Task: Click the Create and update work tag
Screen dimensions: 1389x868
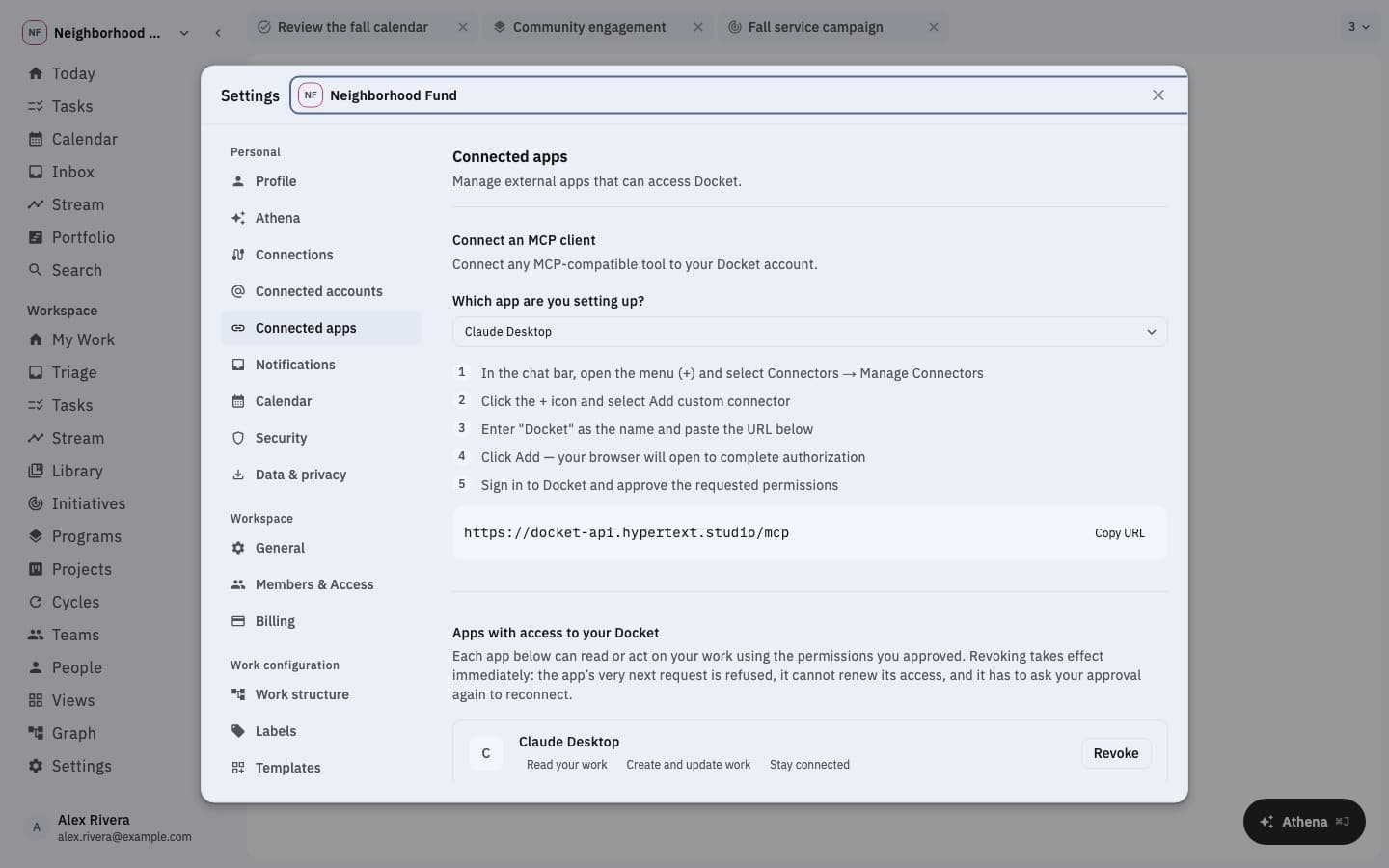Action: click(x=688, y=765)
